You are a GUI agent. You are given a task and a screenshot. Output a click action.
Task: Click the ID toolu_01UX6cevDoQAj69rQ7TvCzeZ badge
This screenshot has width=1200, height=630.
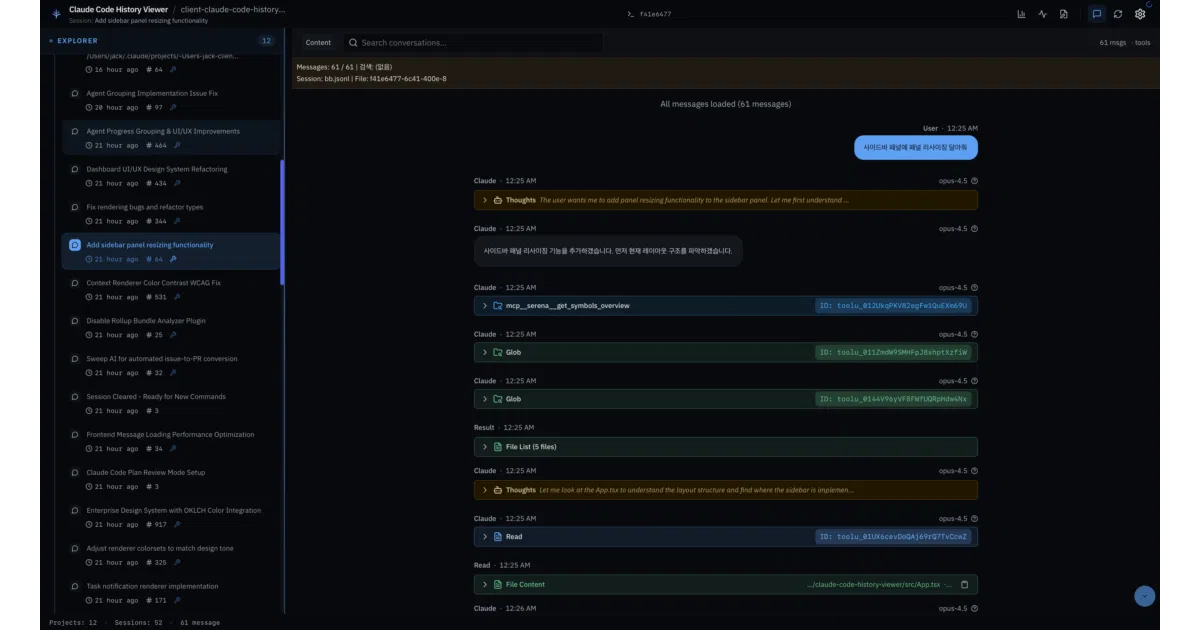pyautogui.click(x=894, y=536)
